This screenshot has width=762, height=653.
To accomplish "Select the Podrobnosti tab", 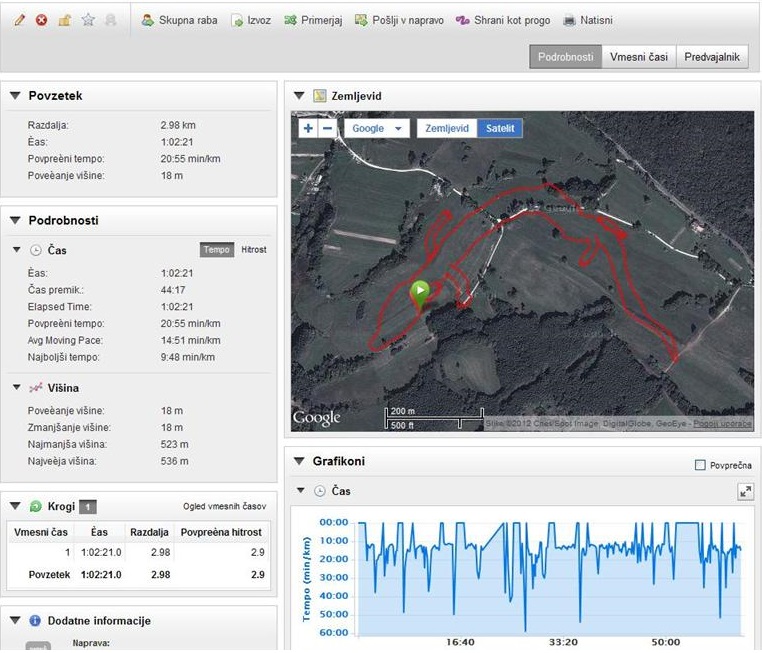I will 565,57.
